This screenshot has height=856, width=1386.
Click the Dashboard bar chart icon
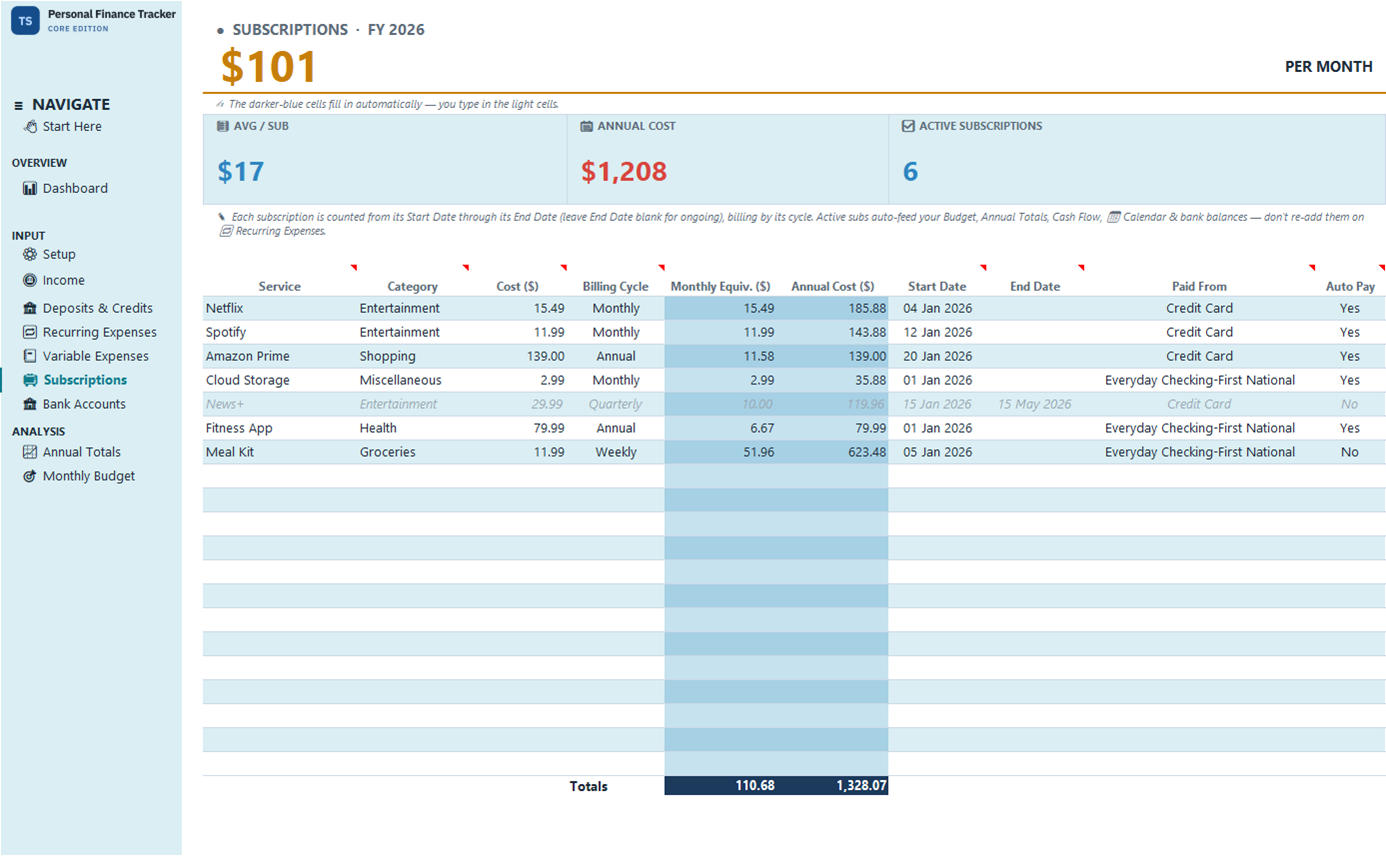pyautogui.click(x=30, y=188)
